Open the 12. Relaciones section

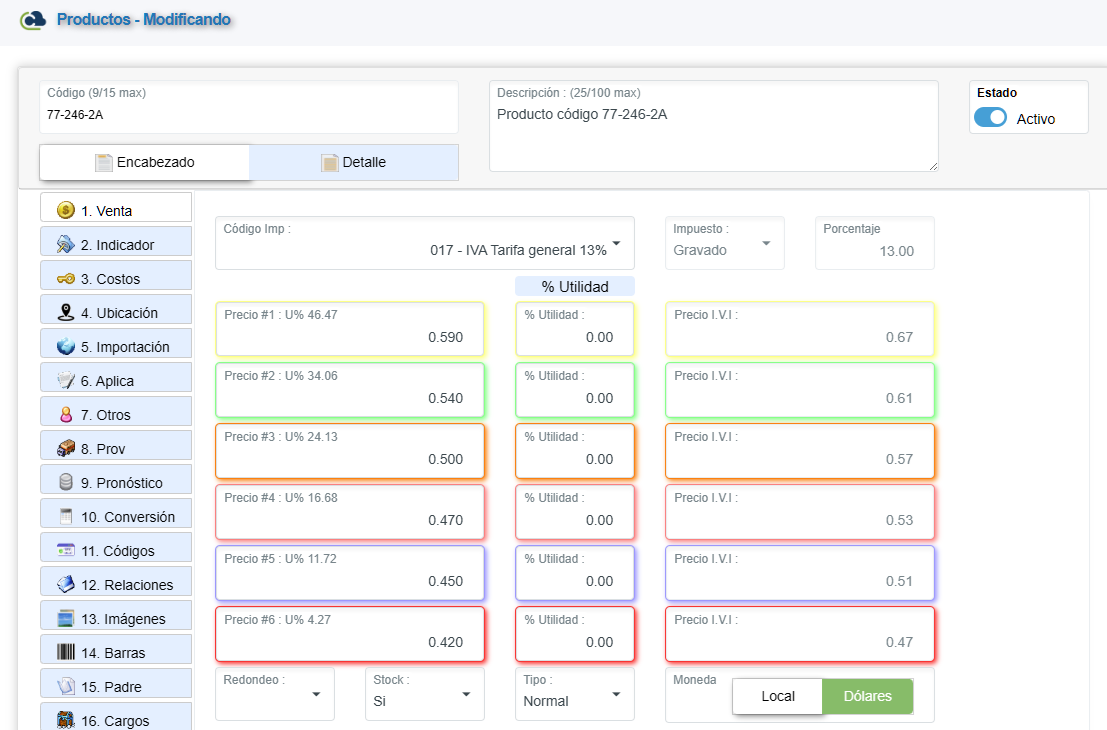click(x=116, y=584)
